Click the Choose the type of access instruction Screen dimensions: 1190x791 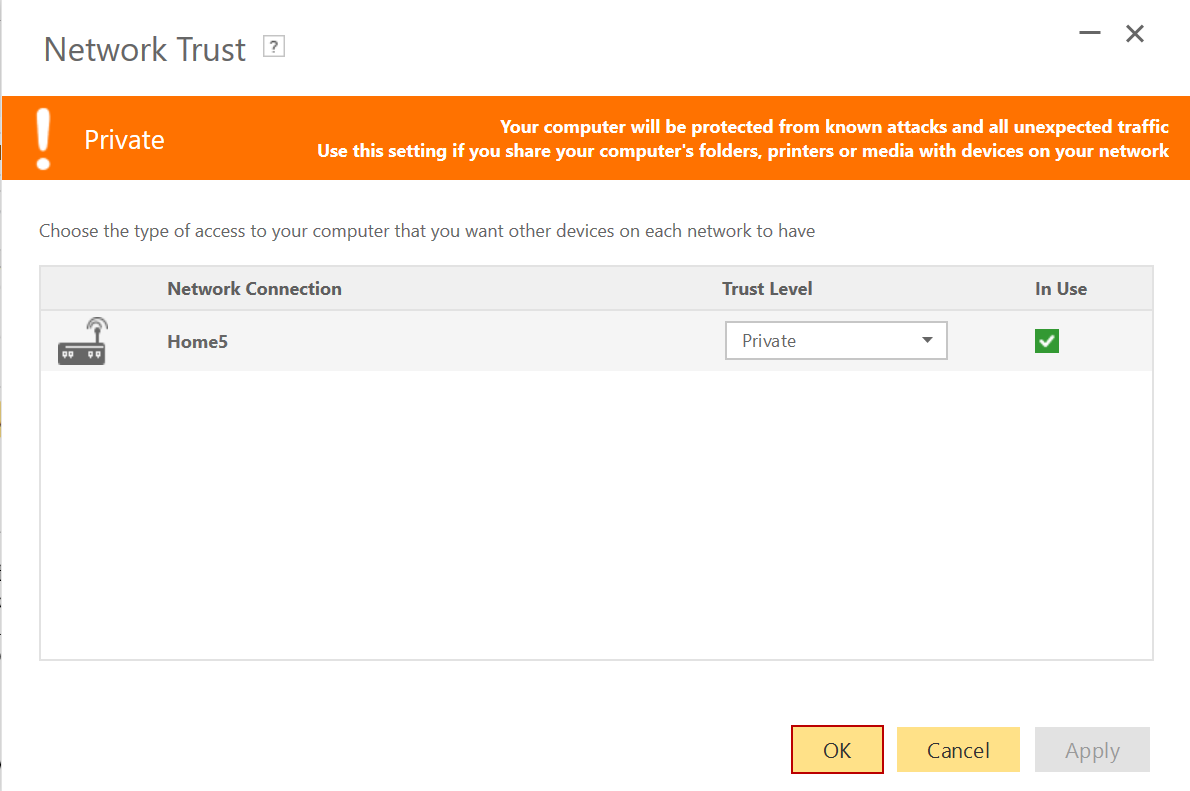click(427, 231)
